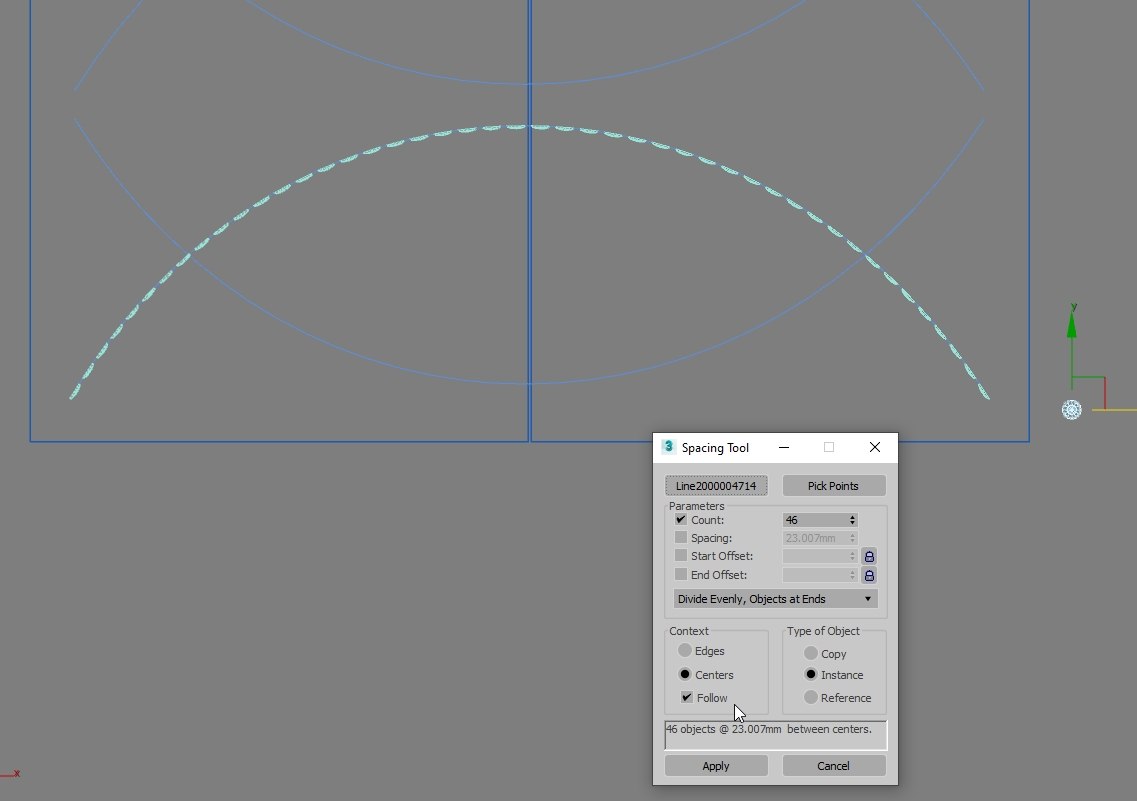Toggle the Start Offset lock icon
This screenshot has height=801, width=1137.
click(869, 556)
